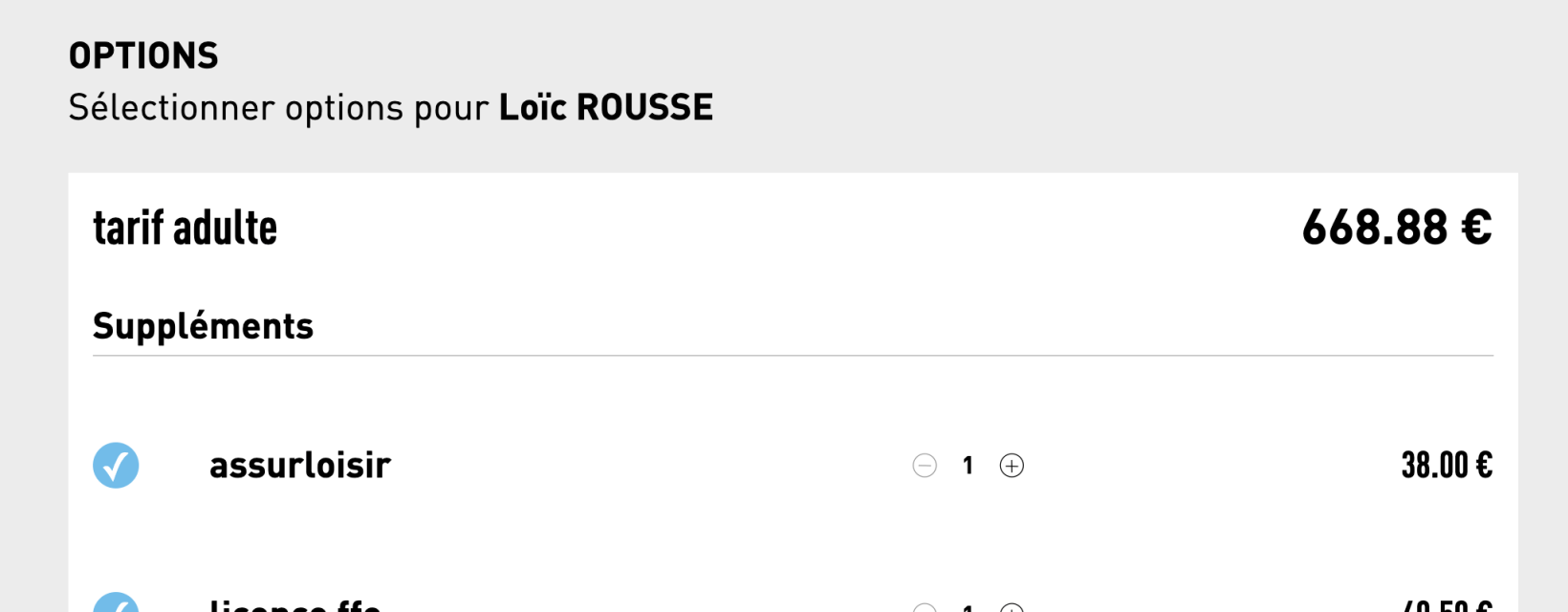Viewport: 1568px width, 612px height.
Task: Click the OPTIONS heading
Action: pyautogui.click(x=143, y=56)
